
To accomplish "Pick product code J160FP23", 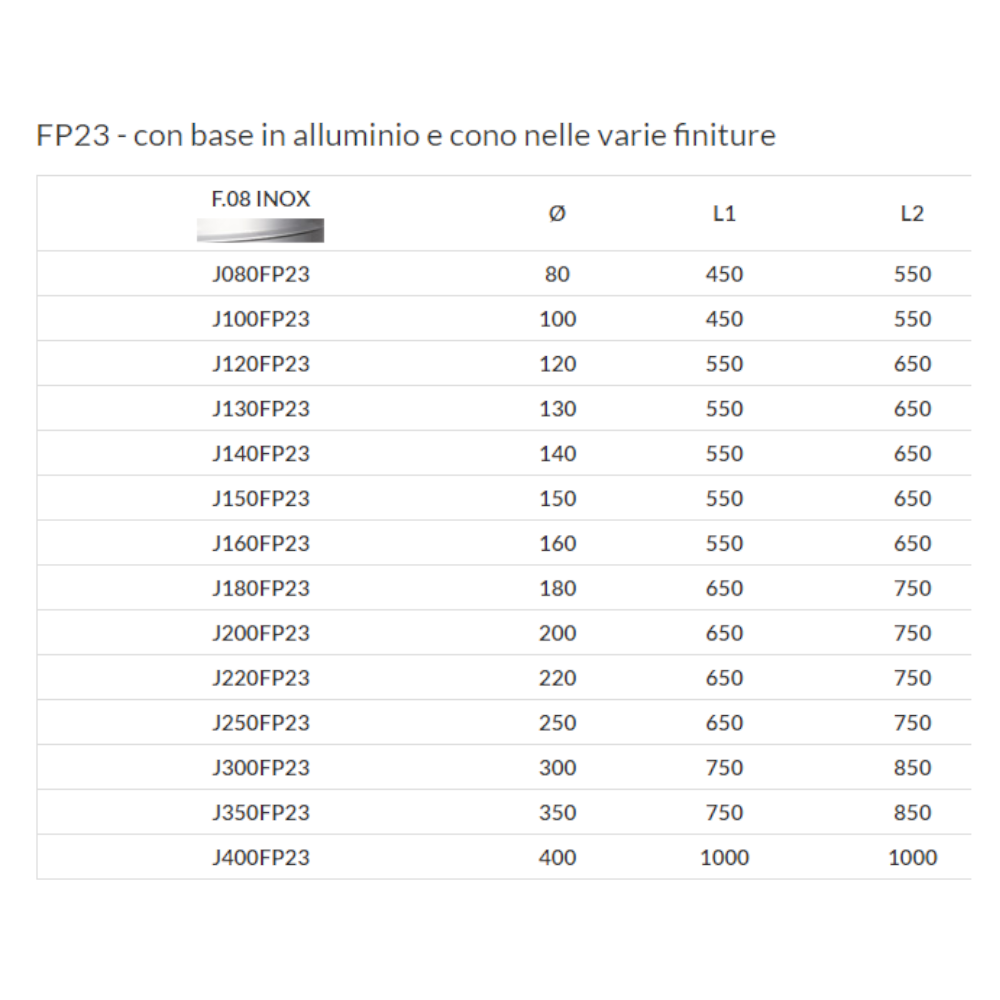I will 260,544.
